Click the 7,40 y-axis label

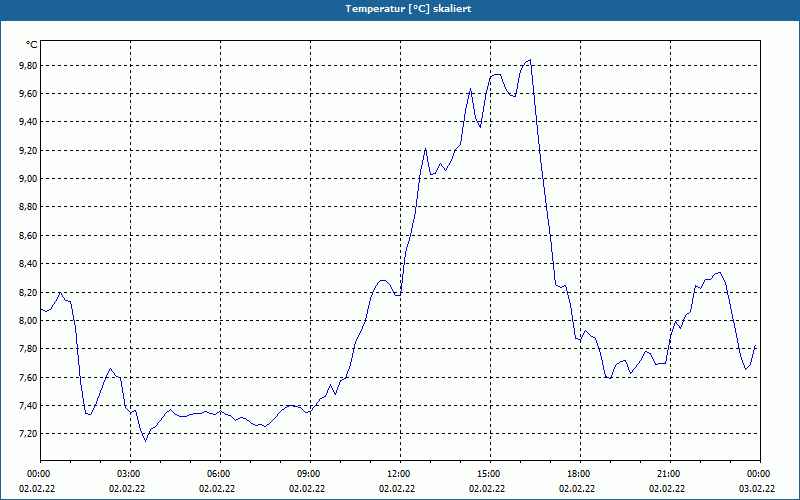(x=28, y=406)
